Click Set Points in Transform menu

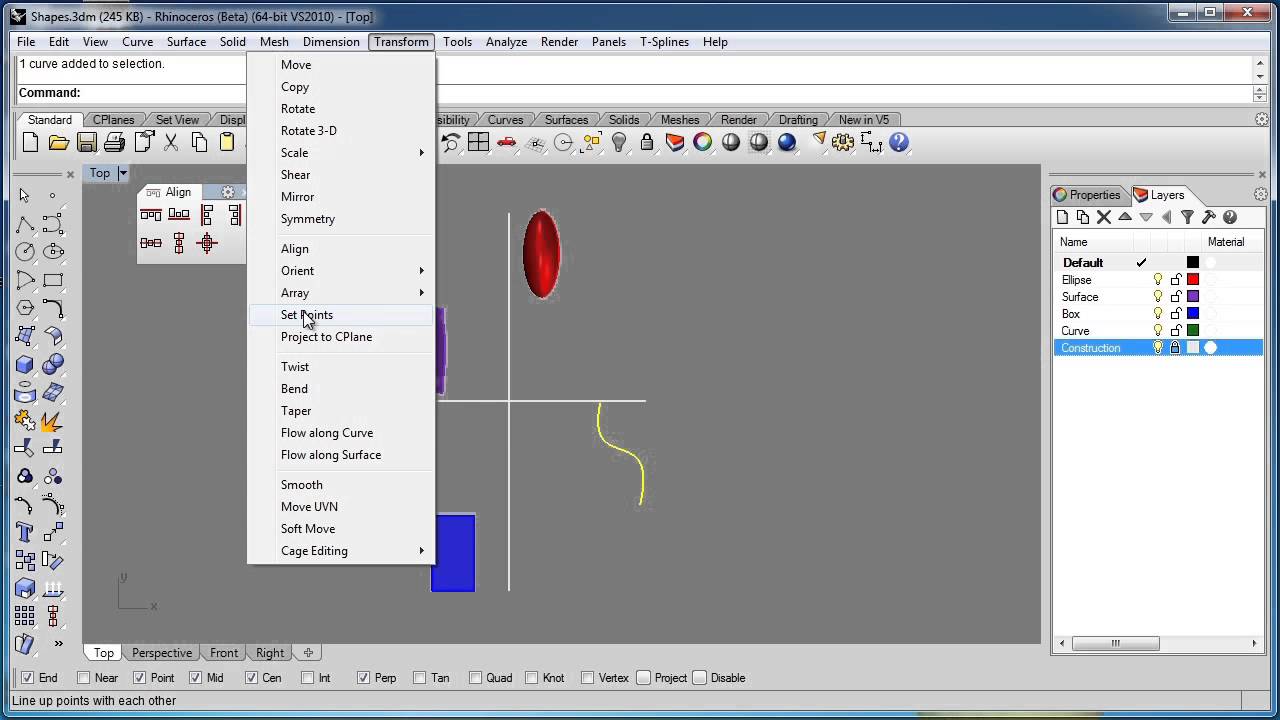[x=307, y=315]
